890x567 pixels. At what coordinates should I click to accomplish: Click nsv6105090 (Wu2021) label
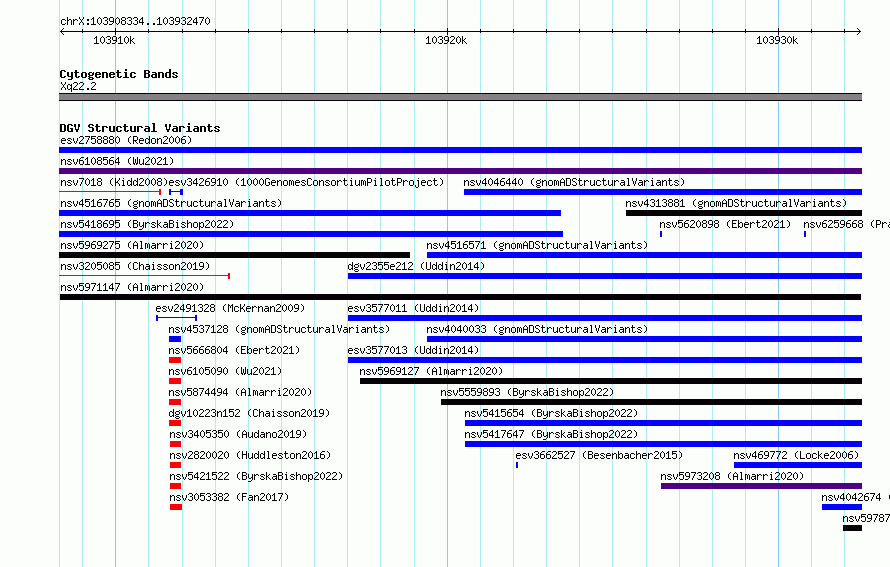pyautogui.click(x=225, y=371)
